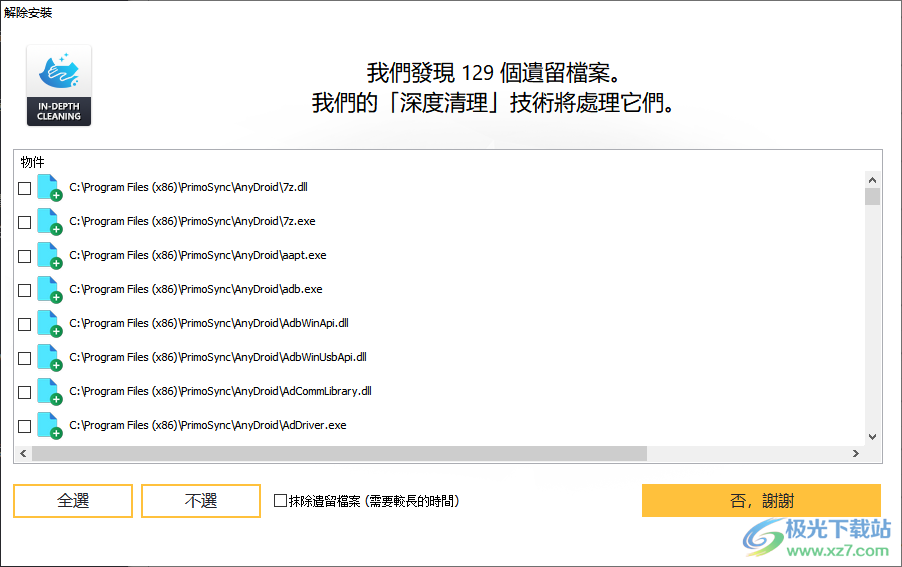Select the path text ending in 7z.exe
Viewport: 902px width, 567px height.
tap(192, 221)
